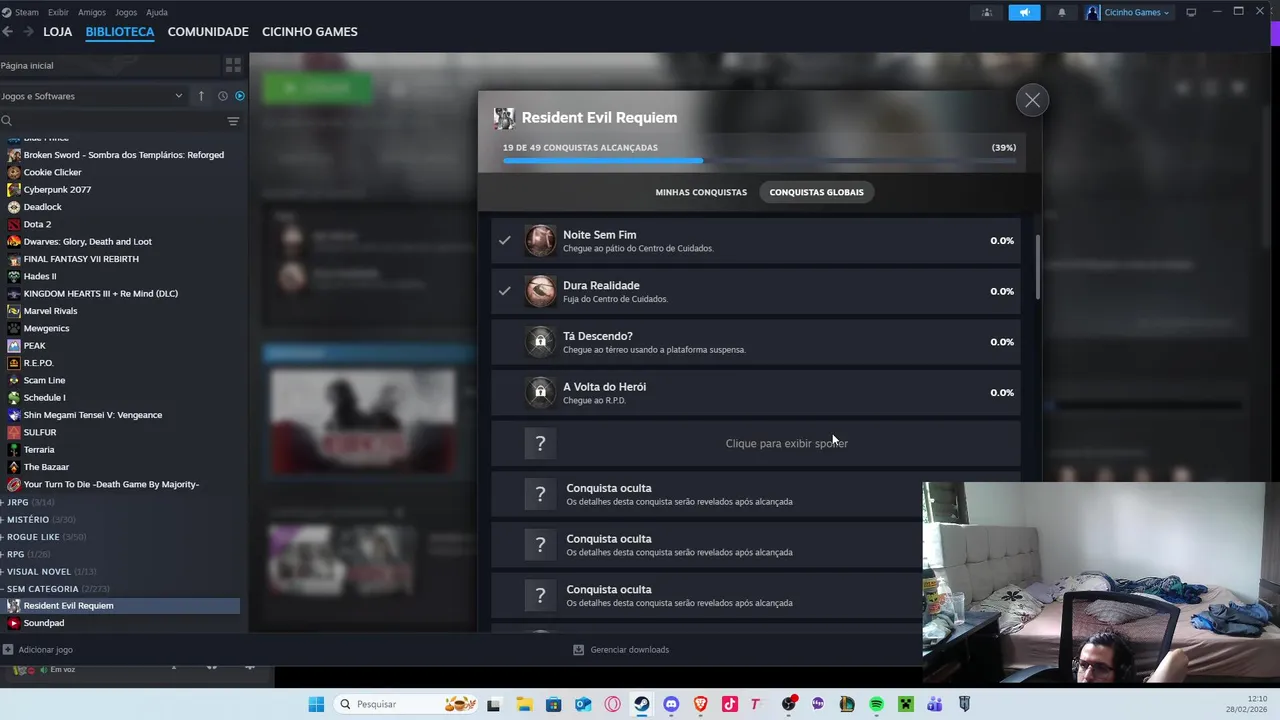Select Hades II in the library
The image size is (1280, 720).
[40, 277]
